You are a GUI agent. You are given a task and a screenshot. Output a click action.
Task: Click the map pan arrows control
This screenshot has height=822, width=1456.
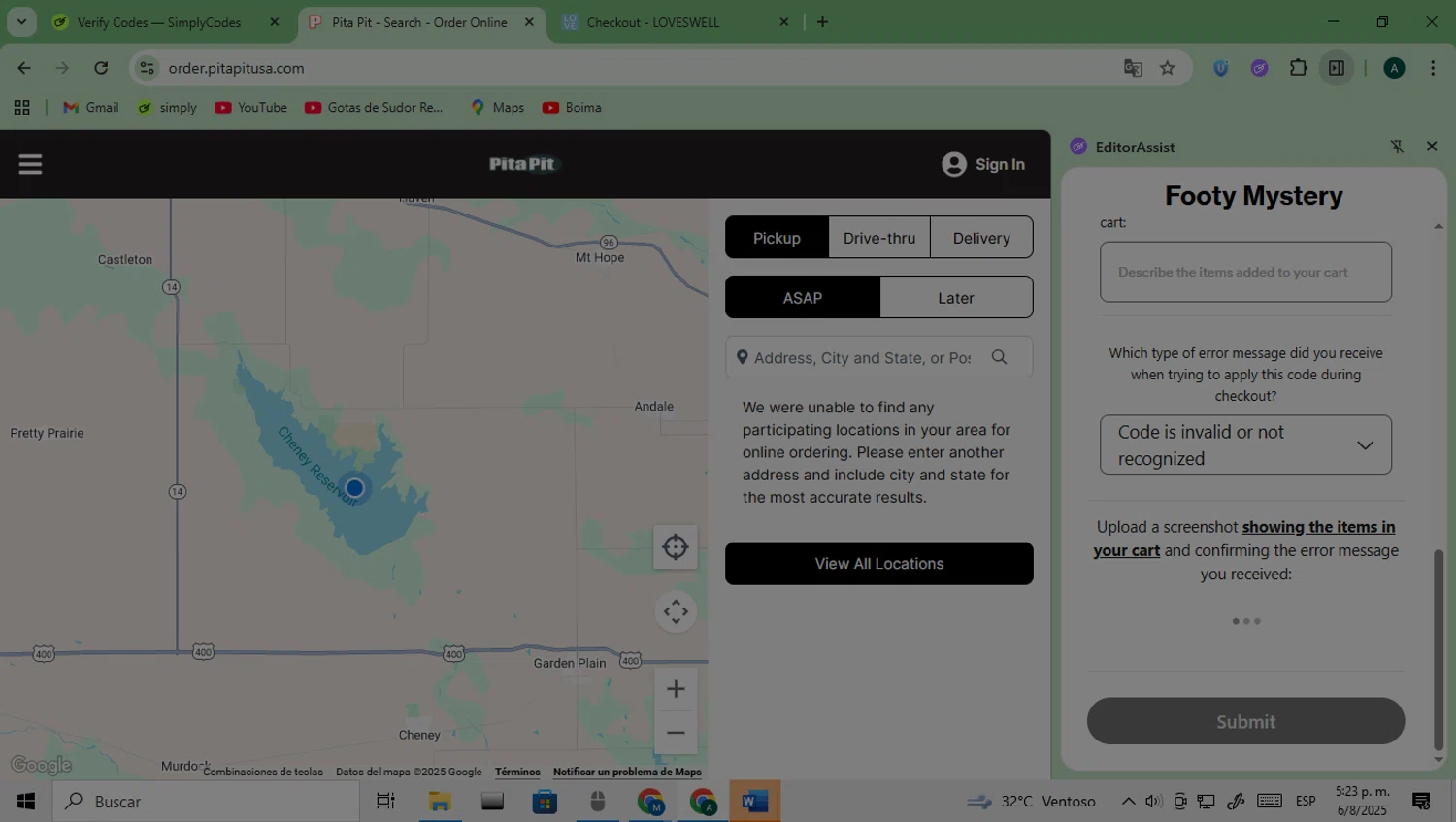point(676,611)
